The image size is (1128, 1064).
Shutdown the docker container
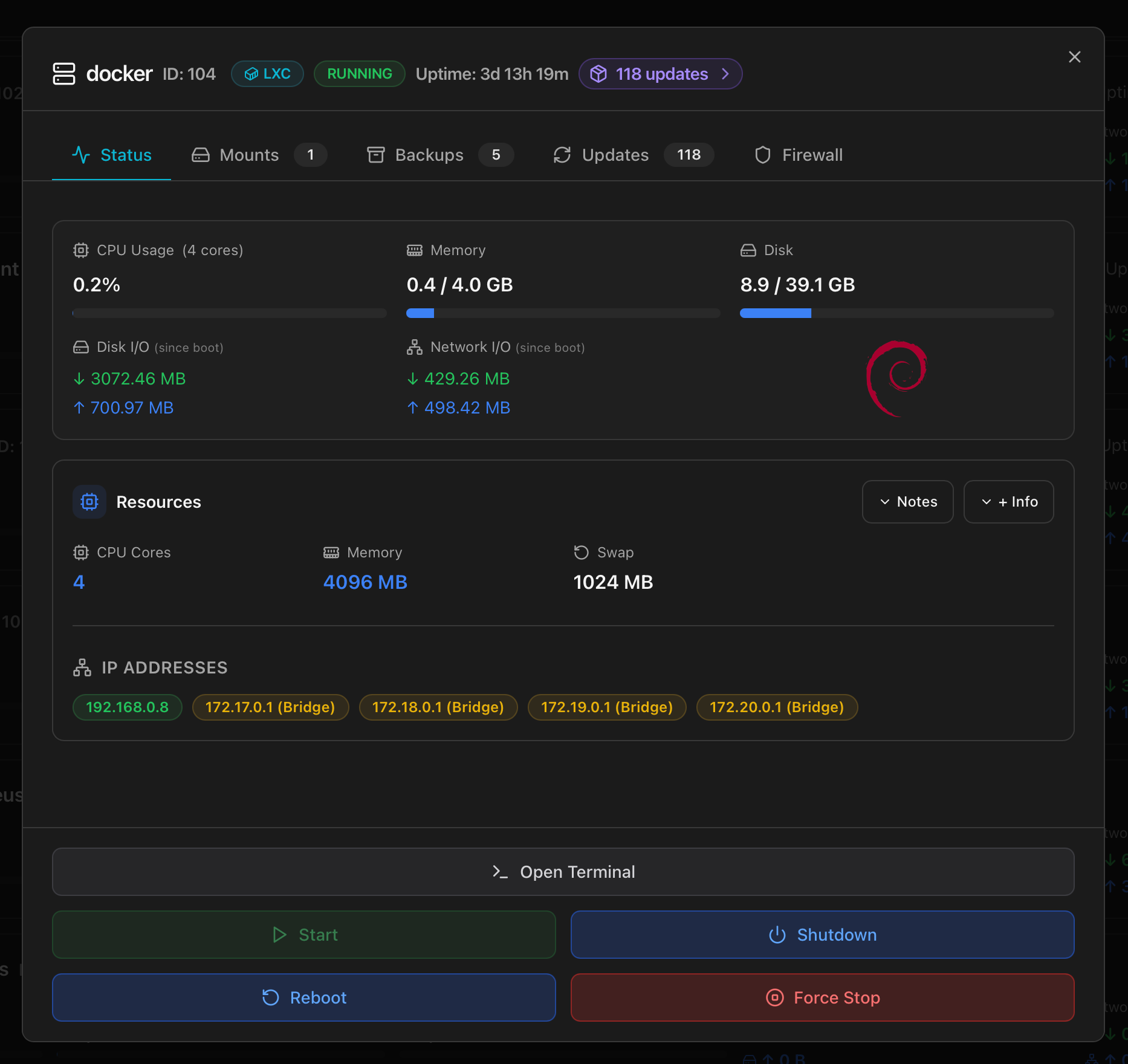pyautogui.click(x=823, y=935)
